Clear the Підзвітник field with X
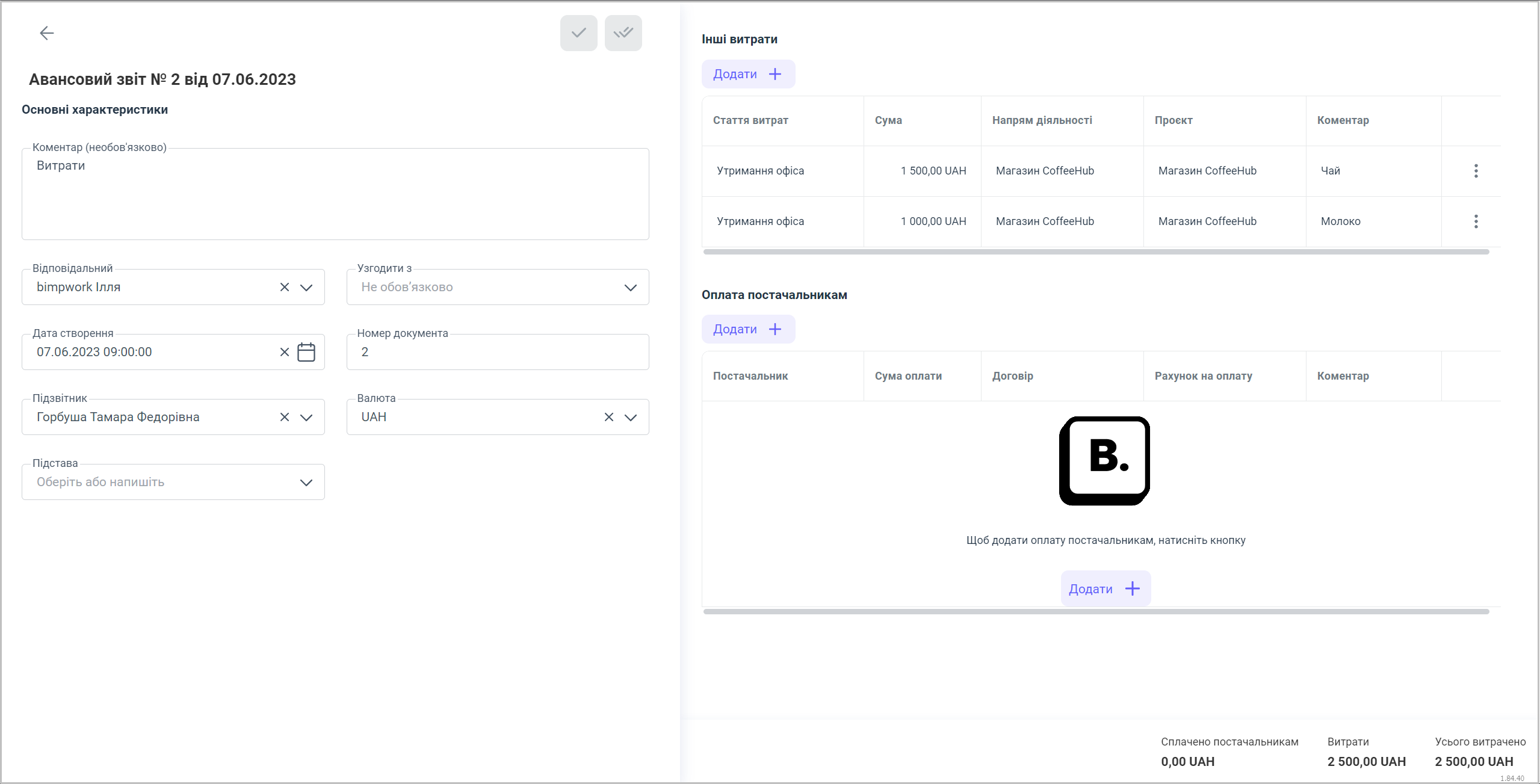 pyautogui.click(x=285, y=417)
